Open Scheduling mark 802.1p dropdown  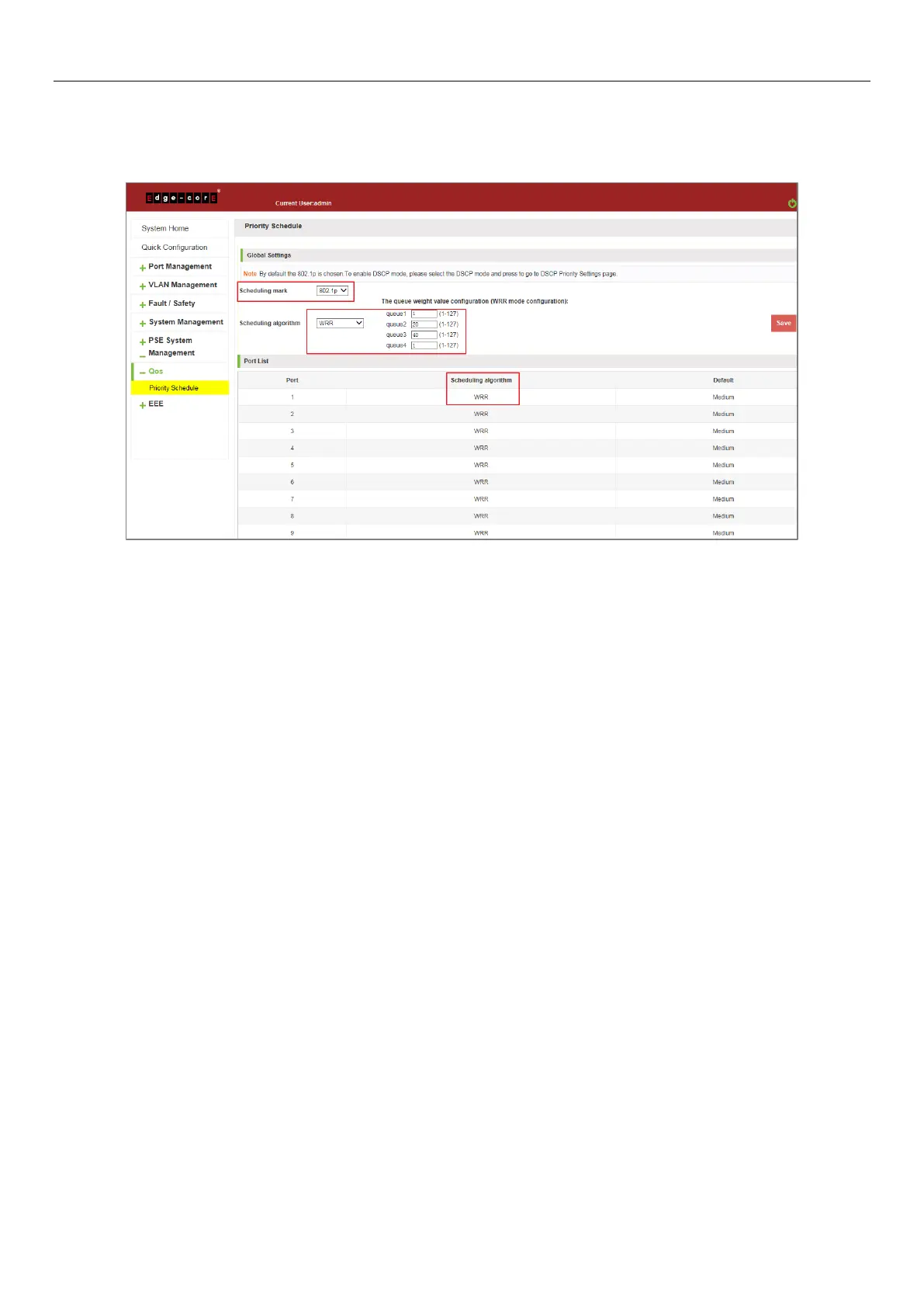tap(332, 291)
